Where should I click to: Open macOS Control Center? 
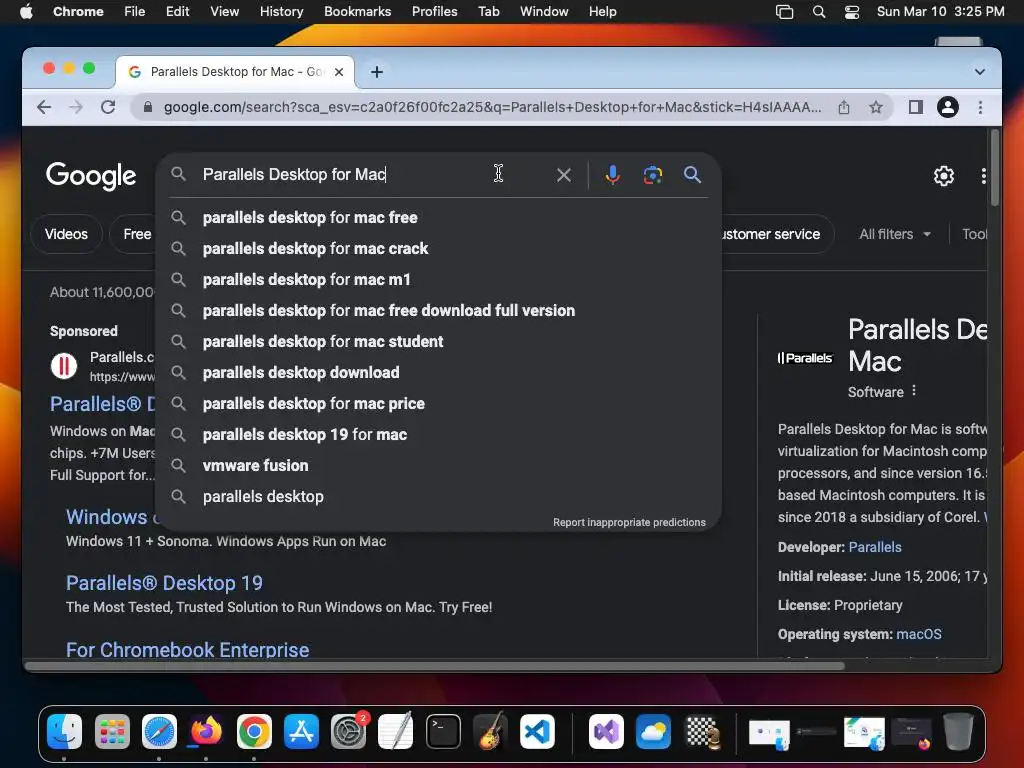coord(852,12)
